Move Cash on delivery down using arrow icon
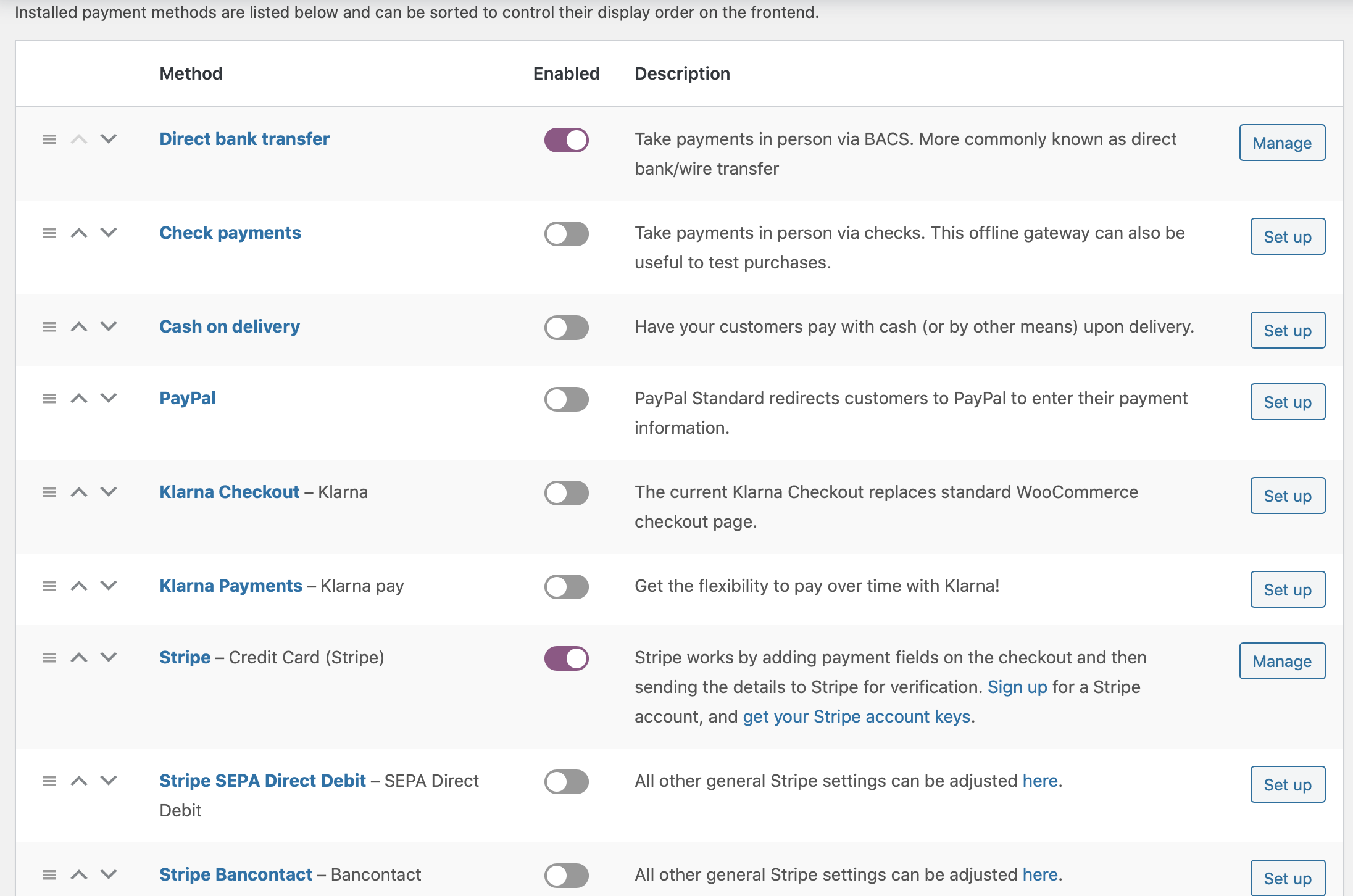The height and width of the screenshot is (896, 1353). tap(108, 327)
